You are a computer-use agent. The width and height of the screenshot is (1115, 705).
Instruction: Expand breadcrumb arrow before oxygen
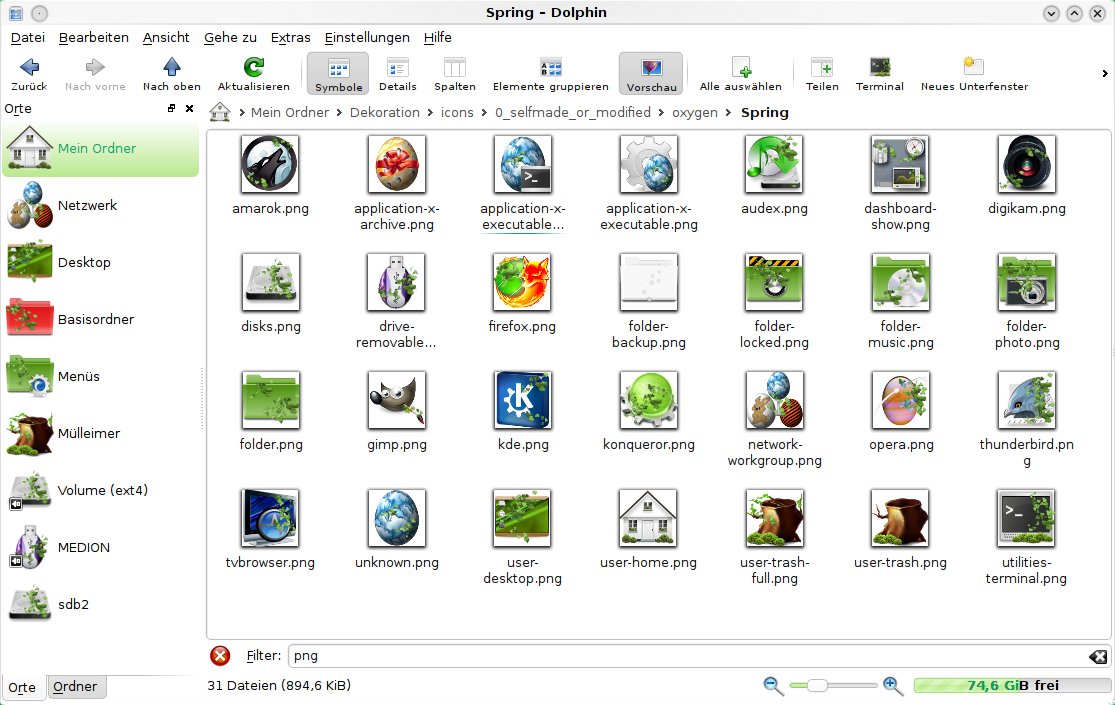tap(661, 112)
